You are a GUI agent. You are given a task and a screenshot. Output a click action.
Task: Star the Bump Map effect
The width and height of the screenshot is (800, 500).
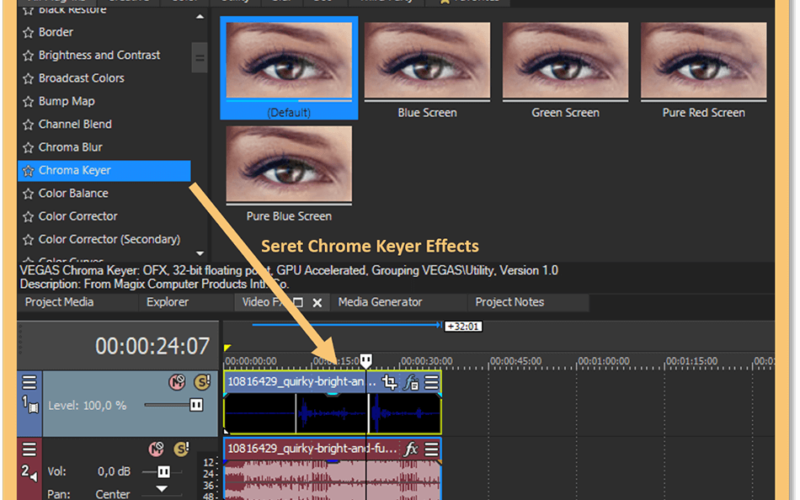point(28,102)
